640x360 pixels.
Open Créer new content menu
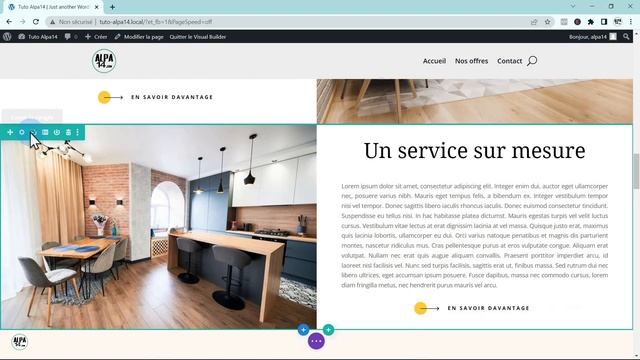96,37
